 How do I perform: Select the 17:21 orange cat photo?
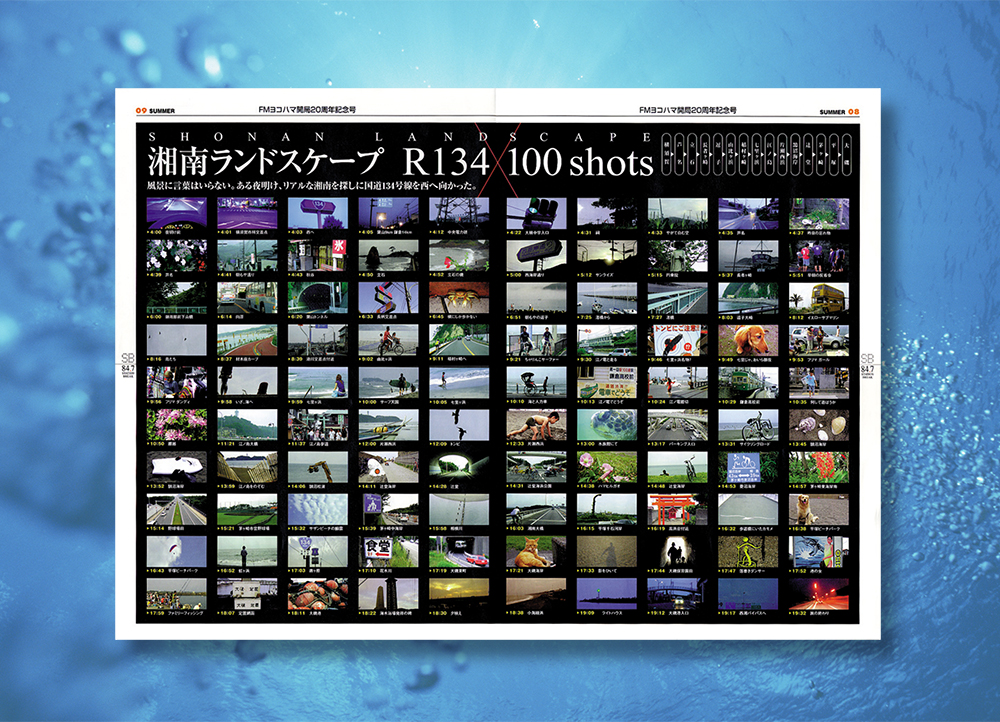point(536,550)
